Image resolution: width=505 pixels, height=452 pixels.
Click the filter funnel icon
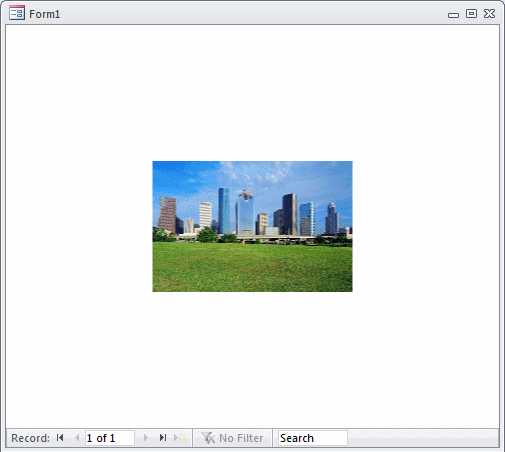pos(208,438)
